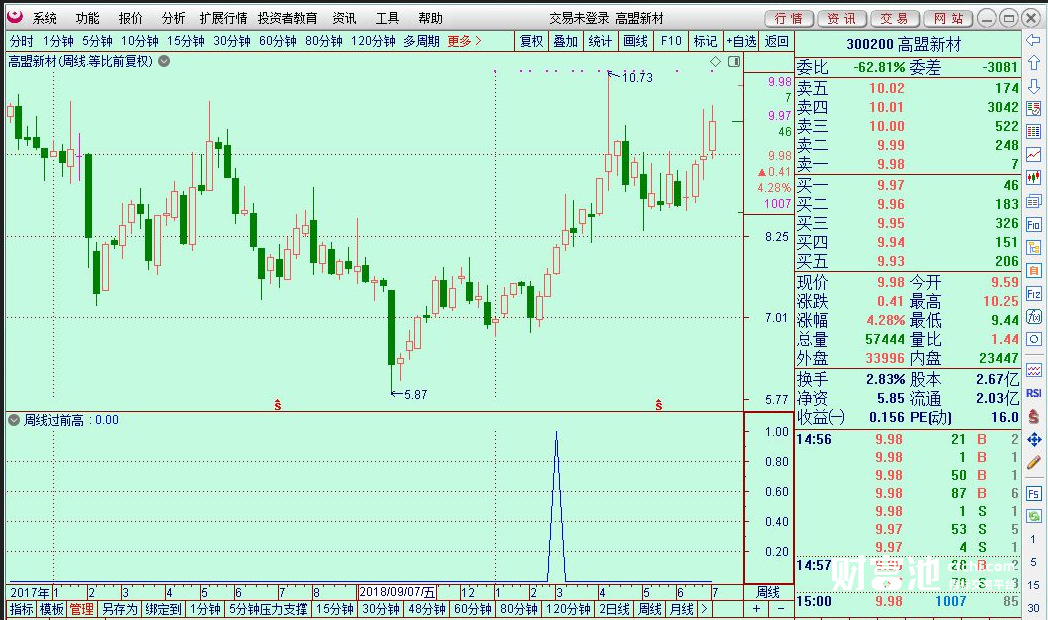1048x620 pixels.
Task: Click the 返回 return button
Action: tap(777, 41)
